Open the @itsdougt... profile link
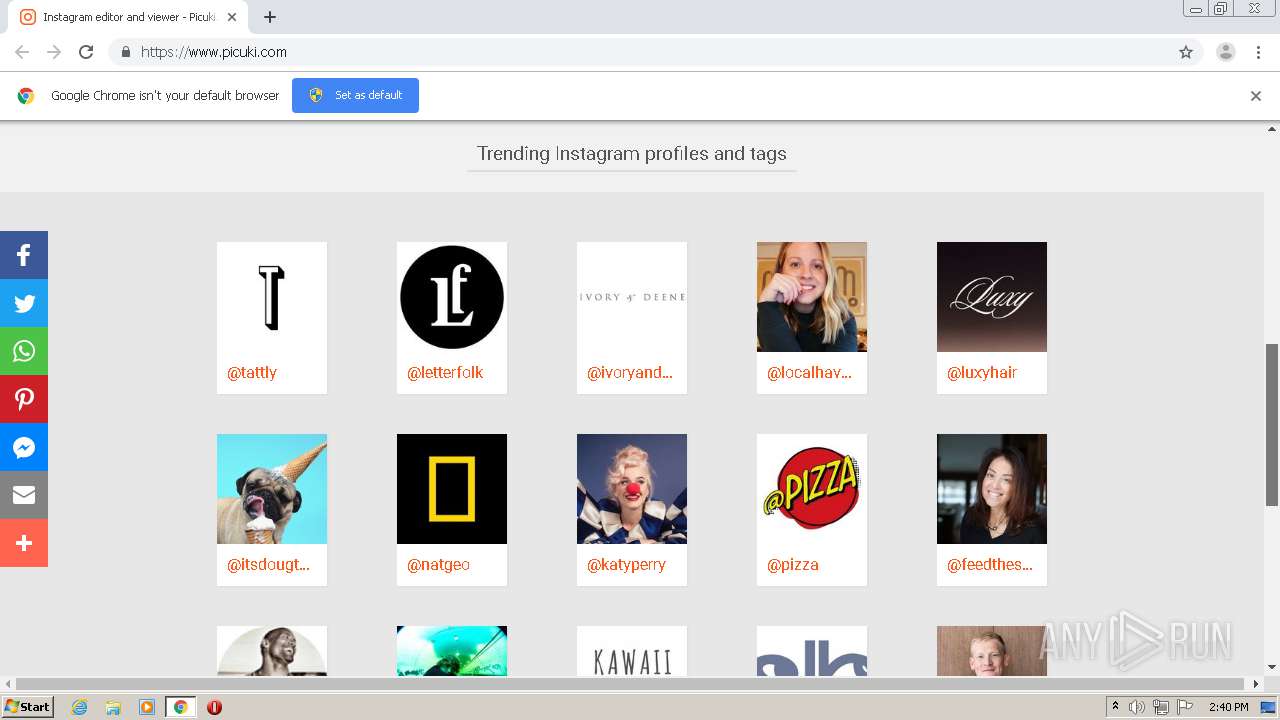Viewport: 1280px width, 720px height. click(269, 564)
